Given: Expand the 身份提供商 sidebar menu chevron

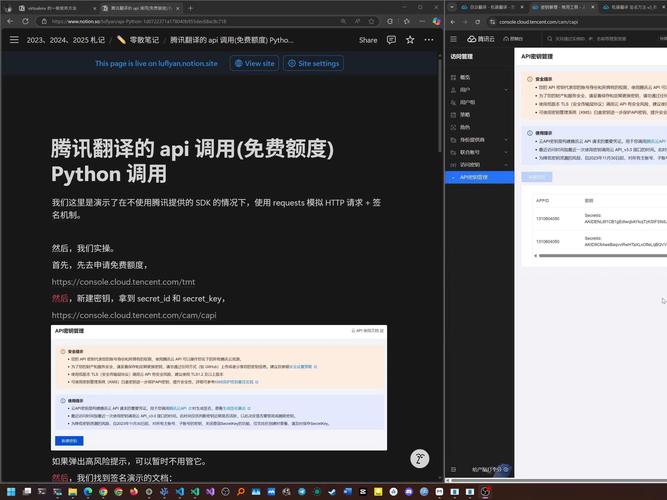Looking at the screenshot, I should click(506, 140).
